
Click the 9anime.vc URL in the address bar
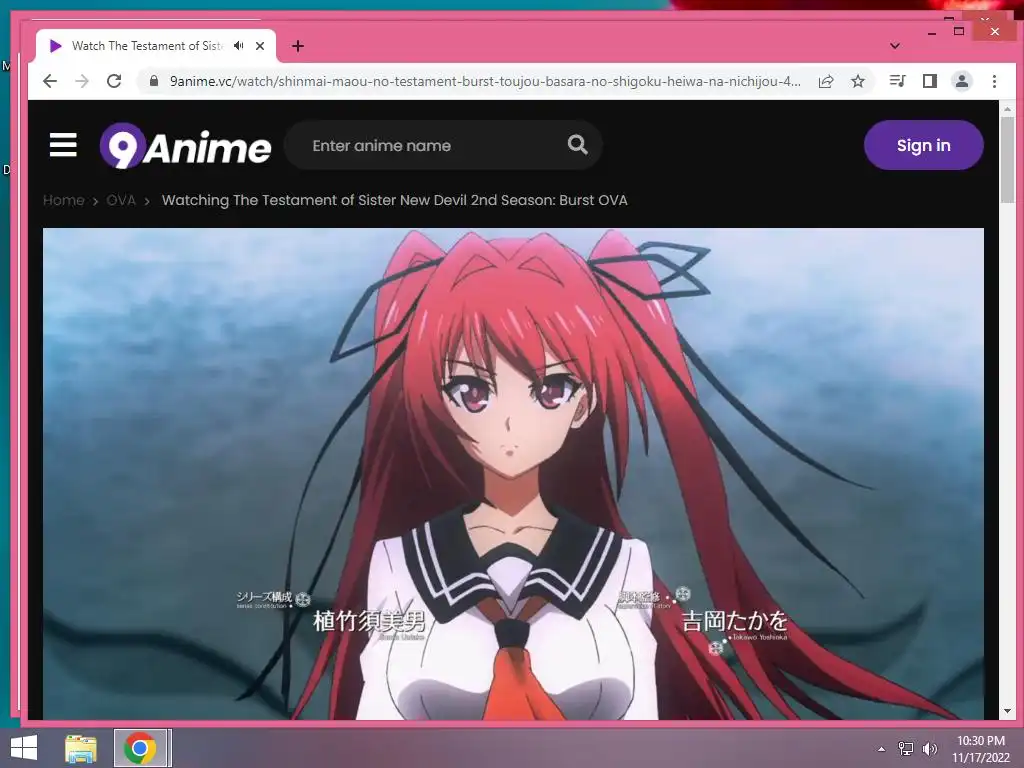(x=485, y=81)
